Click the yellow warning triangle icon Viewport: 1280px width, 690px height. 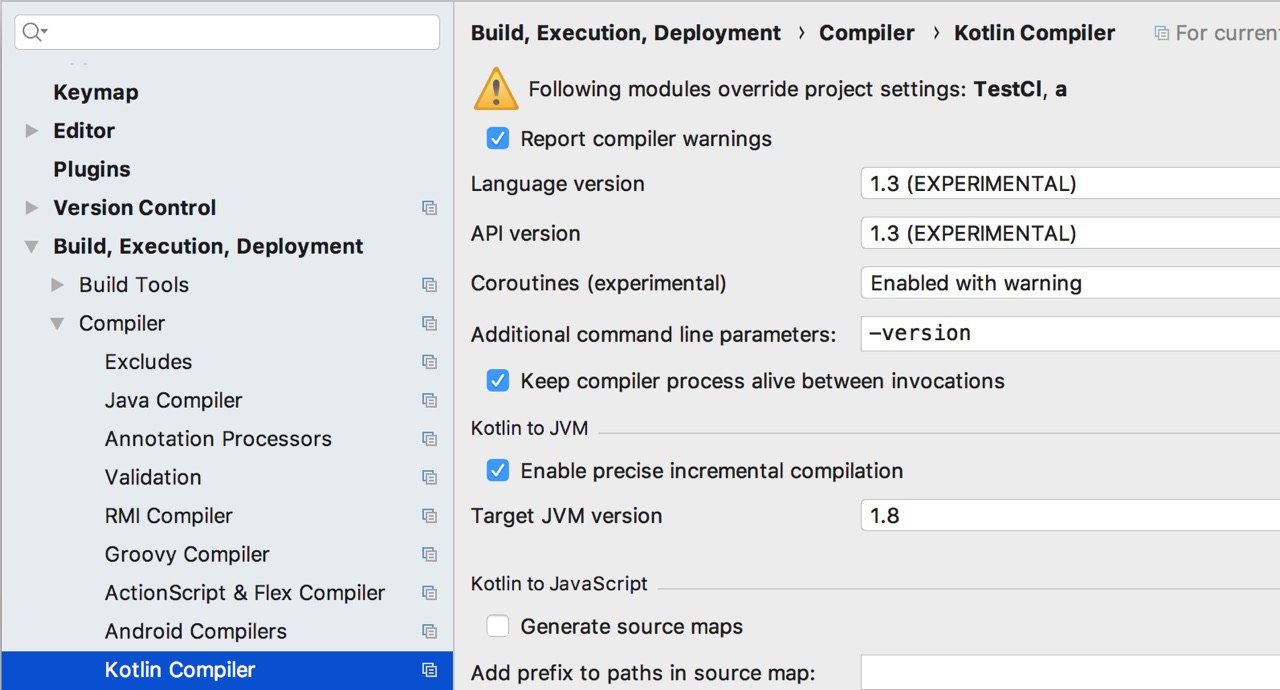[496, 89]
